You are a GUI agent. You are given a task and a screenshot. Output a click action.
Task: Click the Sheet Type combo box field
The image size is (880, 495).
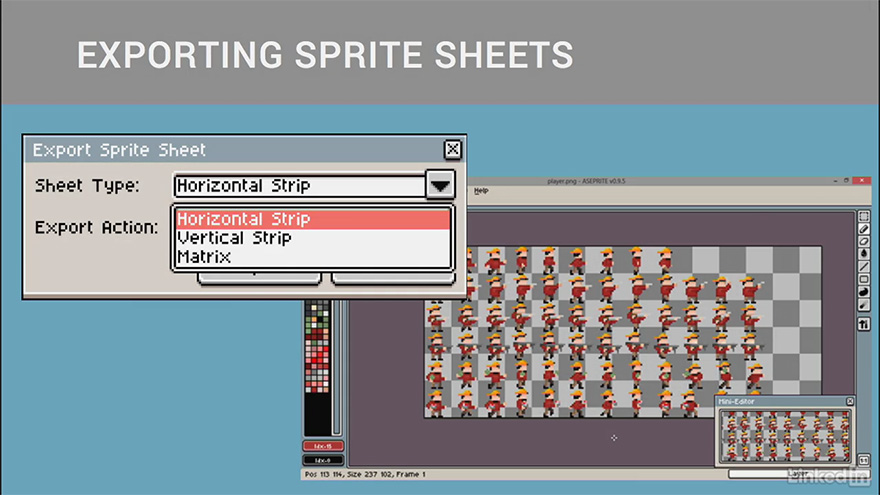300,185
